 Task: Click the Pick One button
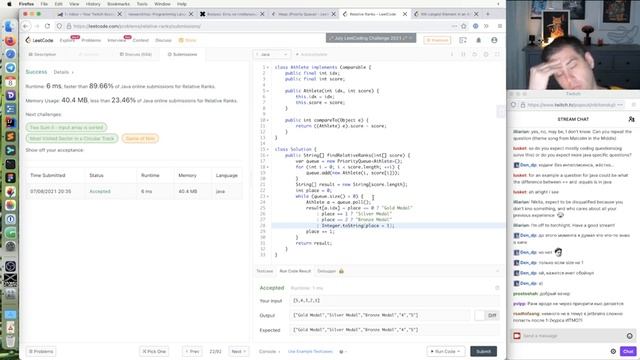point(154,351)
